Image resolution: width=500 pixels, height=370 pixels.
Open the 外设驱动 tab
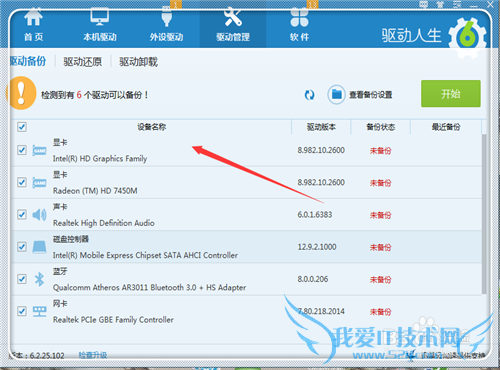click(x=166, y=25)
